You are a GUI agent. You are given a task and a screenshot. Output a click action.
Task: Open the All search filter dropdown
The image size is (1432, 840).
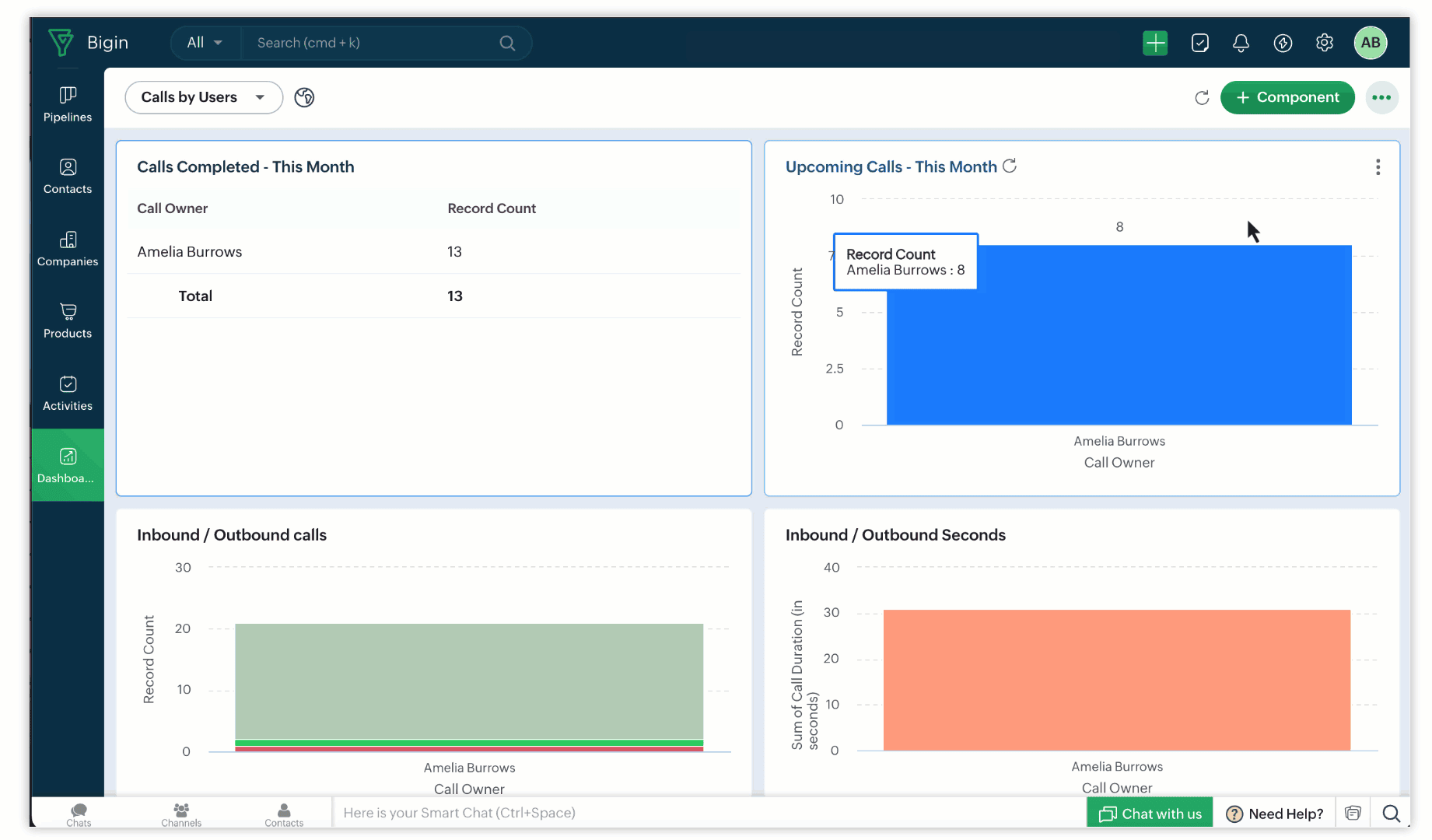pyautogui.click(x=205, y=43)
